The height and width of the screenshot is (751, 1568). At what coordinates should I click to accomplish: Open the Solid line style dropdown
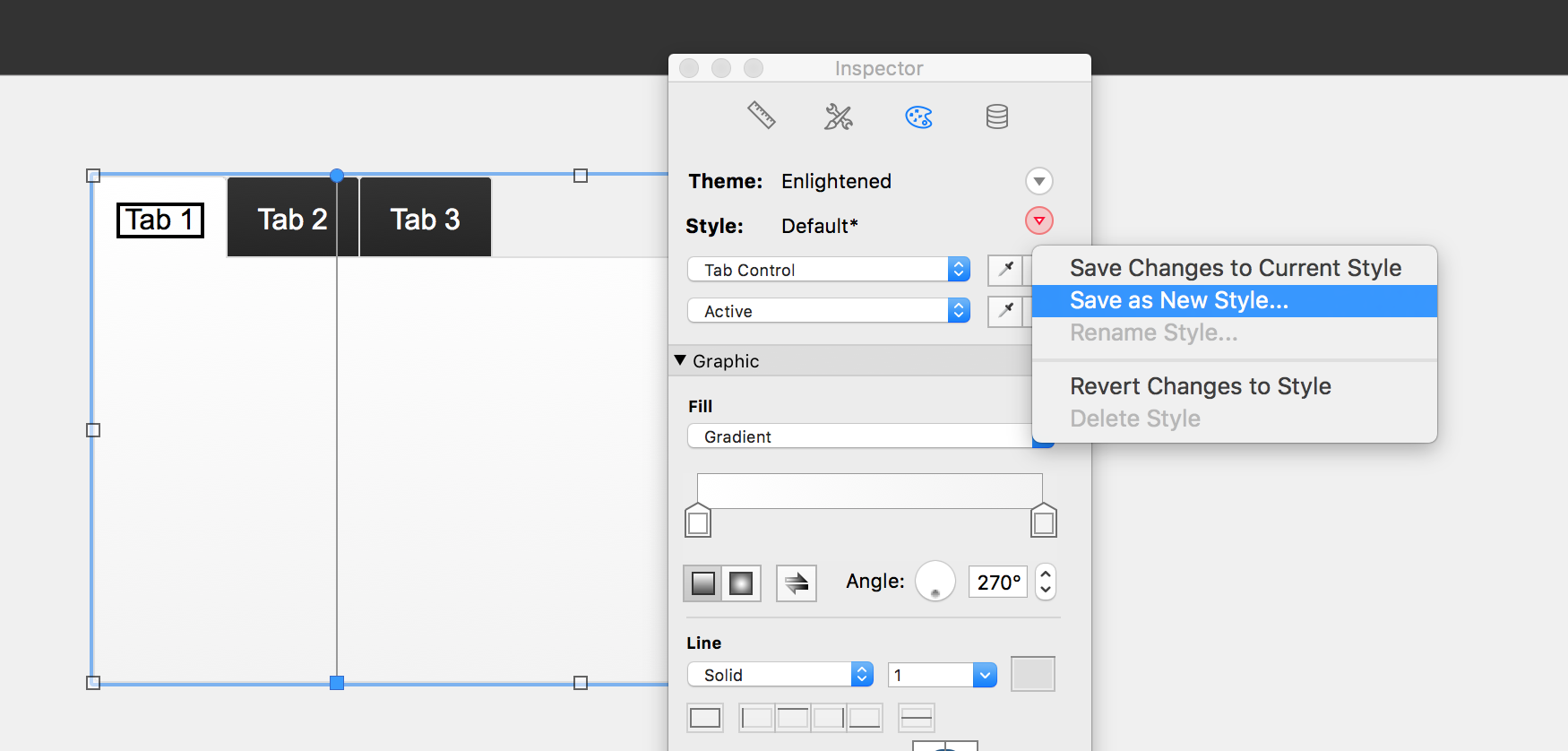(x=780, y=675)
